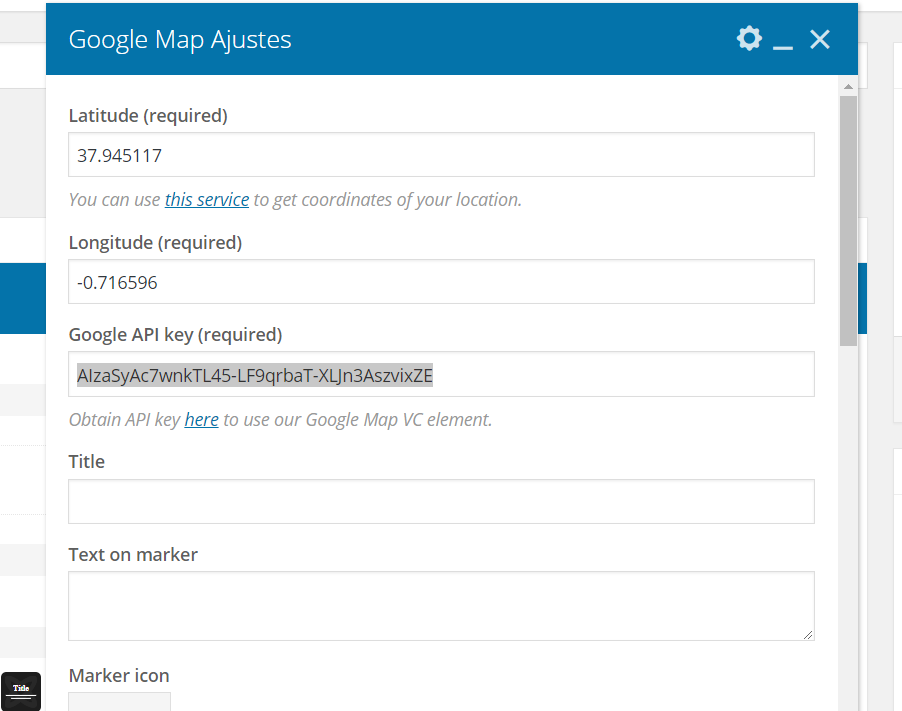The width and height of the screenshot is (902, 711).
Task: Click the "Google API key (required)" label
Action: coord(175,335)
